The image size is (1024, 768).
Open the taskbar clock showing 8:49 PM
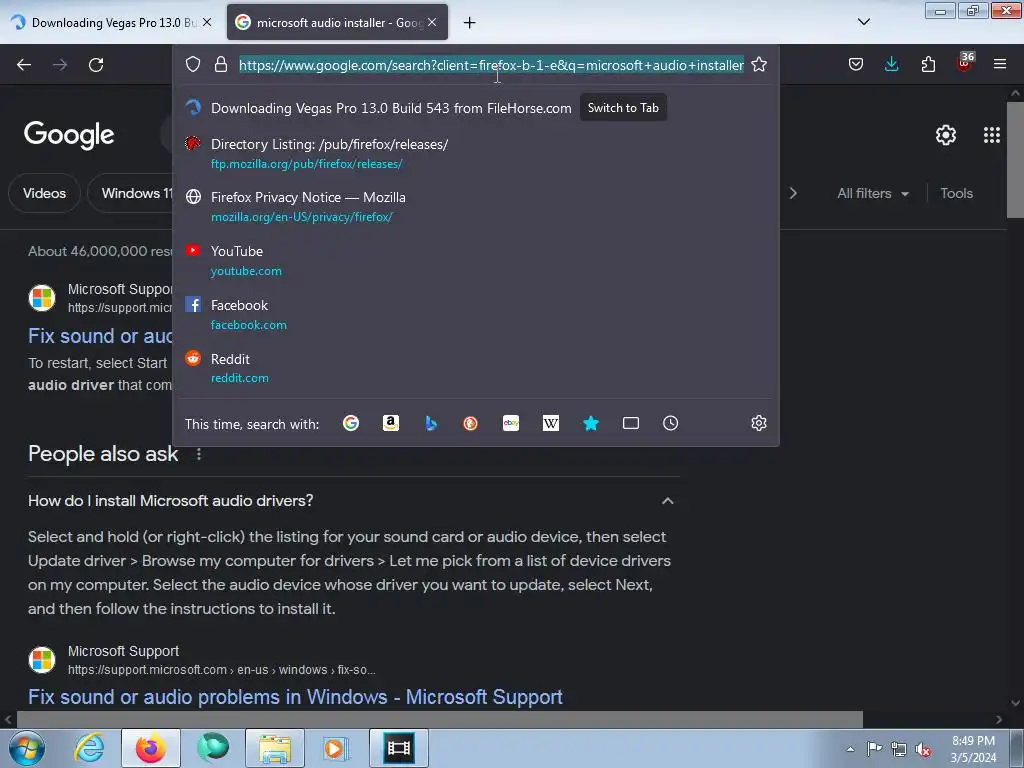pos(973,749)
